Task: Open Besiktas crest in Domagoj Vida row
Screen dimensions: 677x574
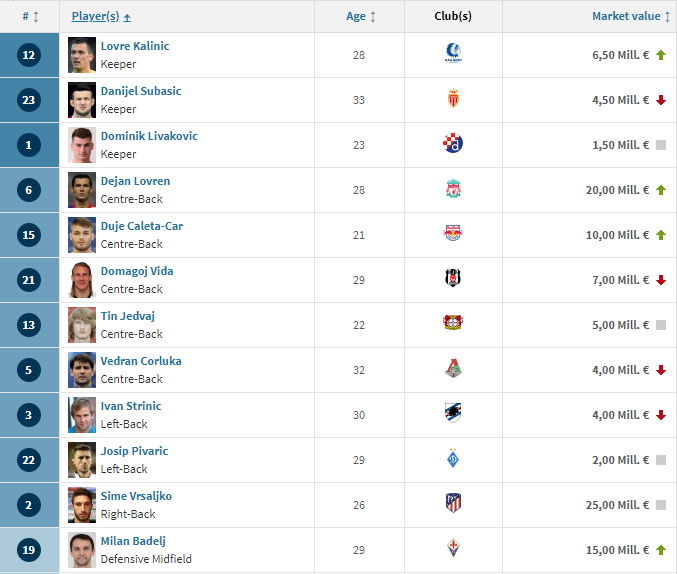Action: pyautogui.click(x=453, y=279)
